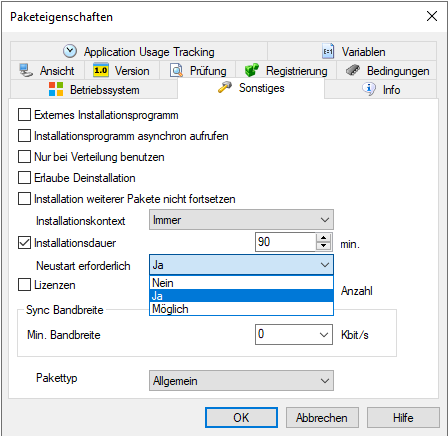Image resolution: width=448 pixels, height=436 pixels.
Task: Choose Möglich in the restart list
Action: (241, 309)
